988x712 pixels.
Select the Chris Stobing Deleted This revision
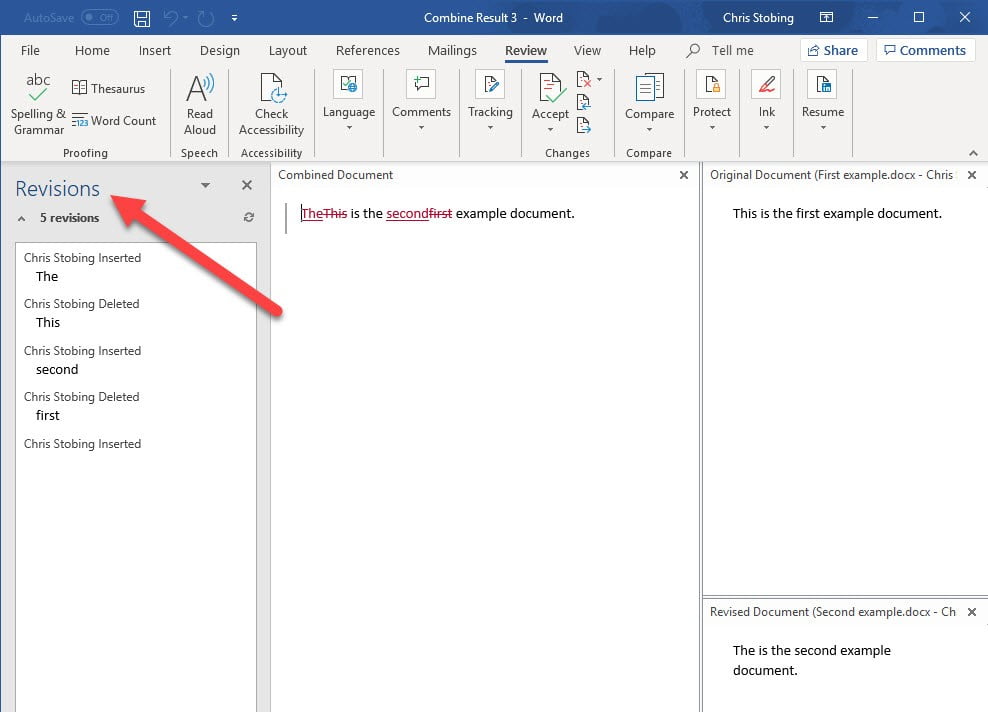[81, 312]
